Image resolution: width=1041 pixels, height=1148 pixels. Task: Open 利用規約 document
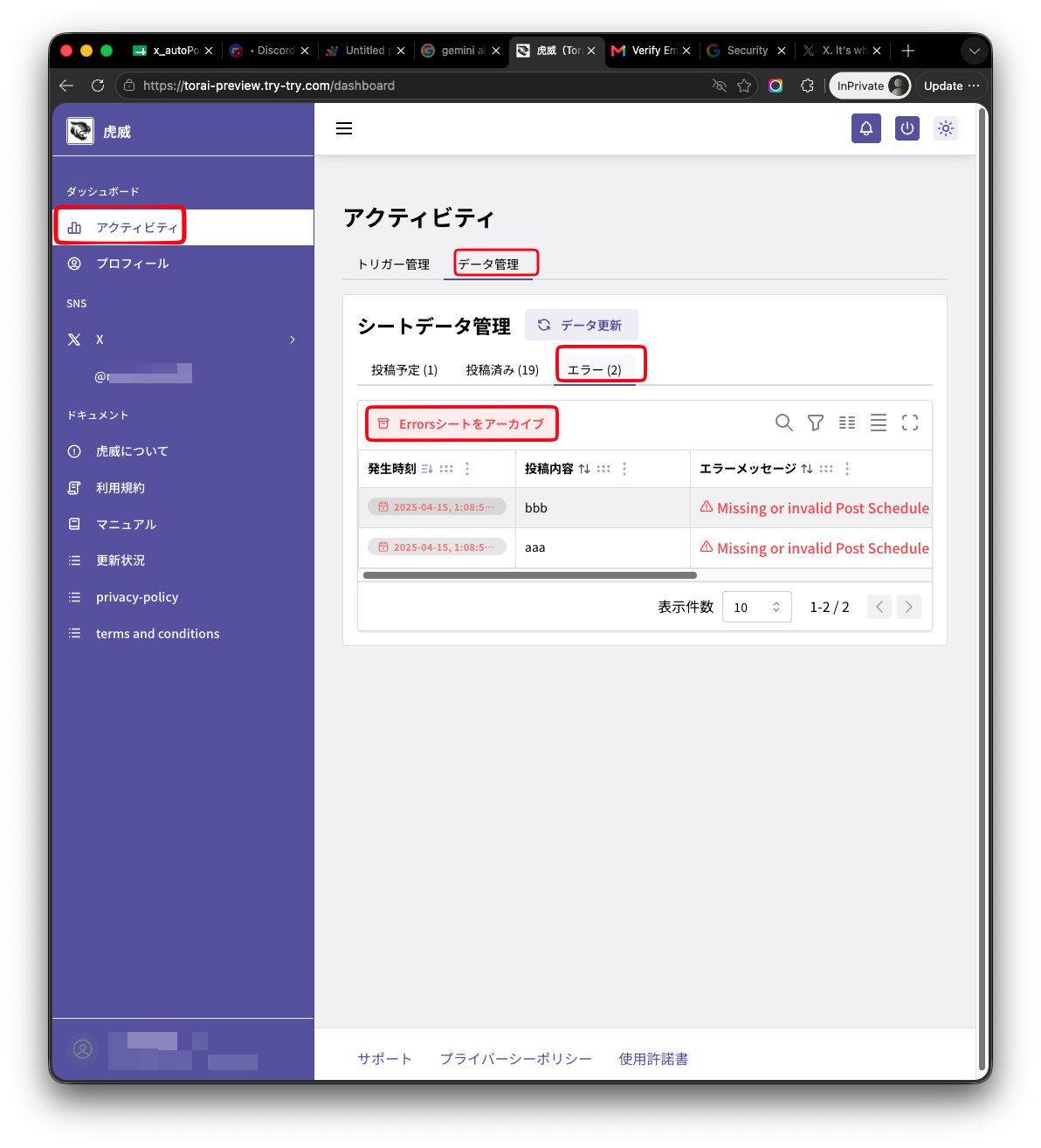[x=183, y=488]
